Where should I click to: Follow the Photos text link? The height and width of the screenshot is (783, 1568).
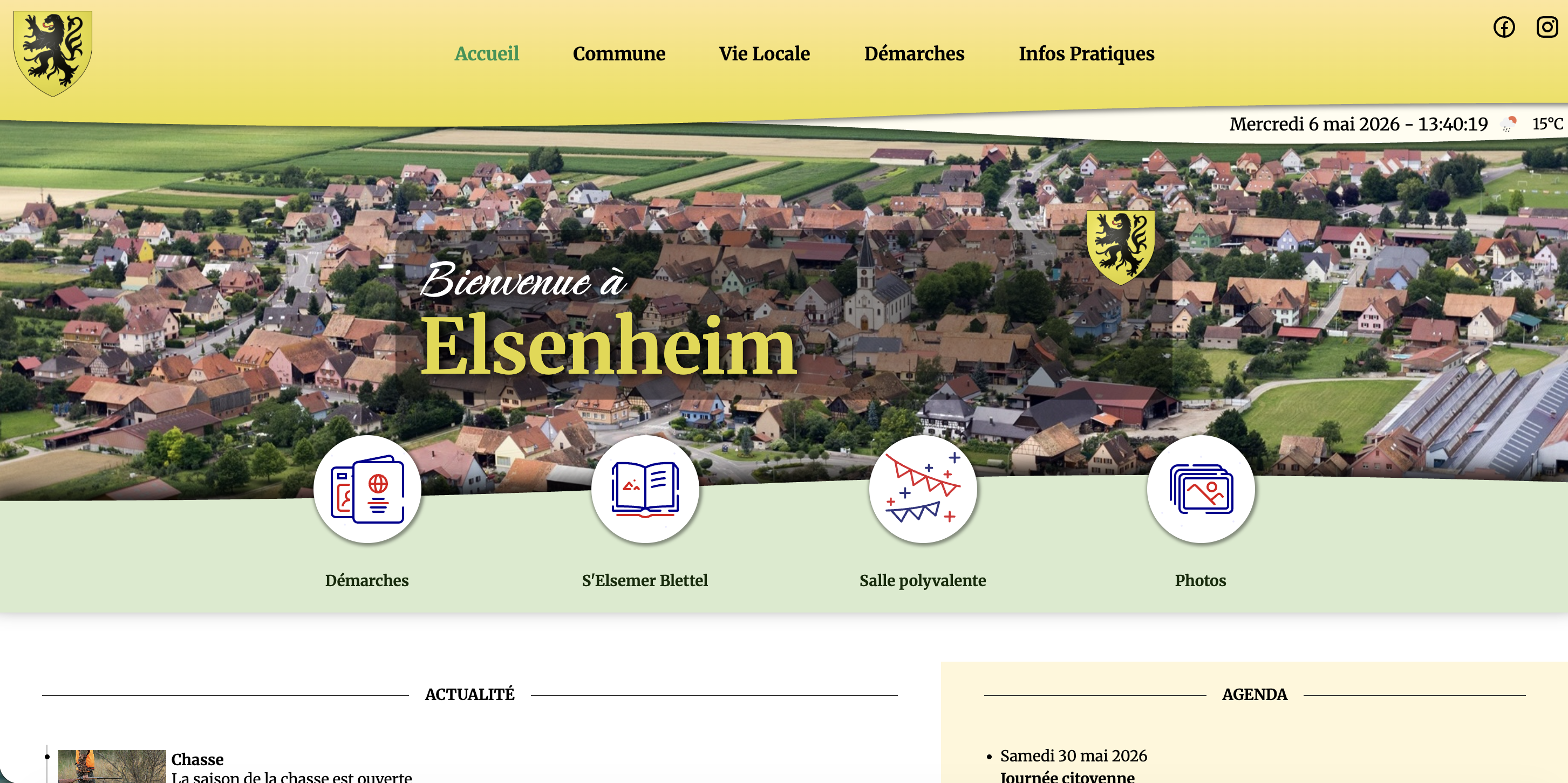1201,580
